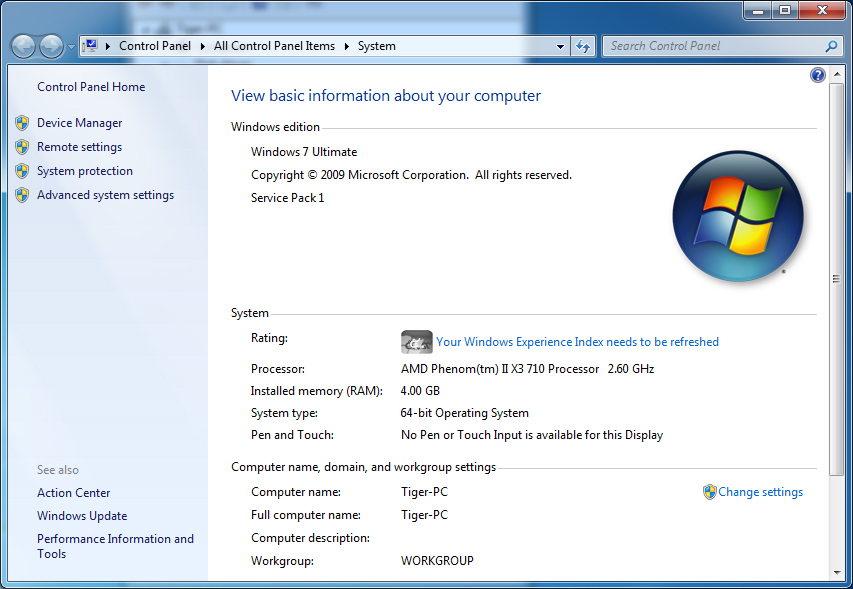Expand the arrow after All Control Panel Items breadcrumb
Image resolution: width=853 pixels, height=589 pixels.
tap(346, 46)
